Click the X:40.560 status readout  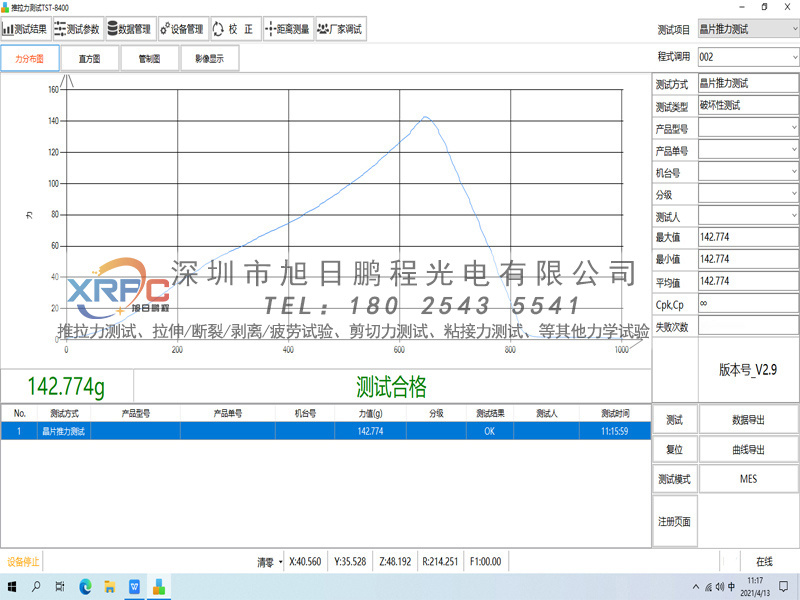pos(305,562)
